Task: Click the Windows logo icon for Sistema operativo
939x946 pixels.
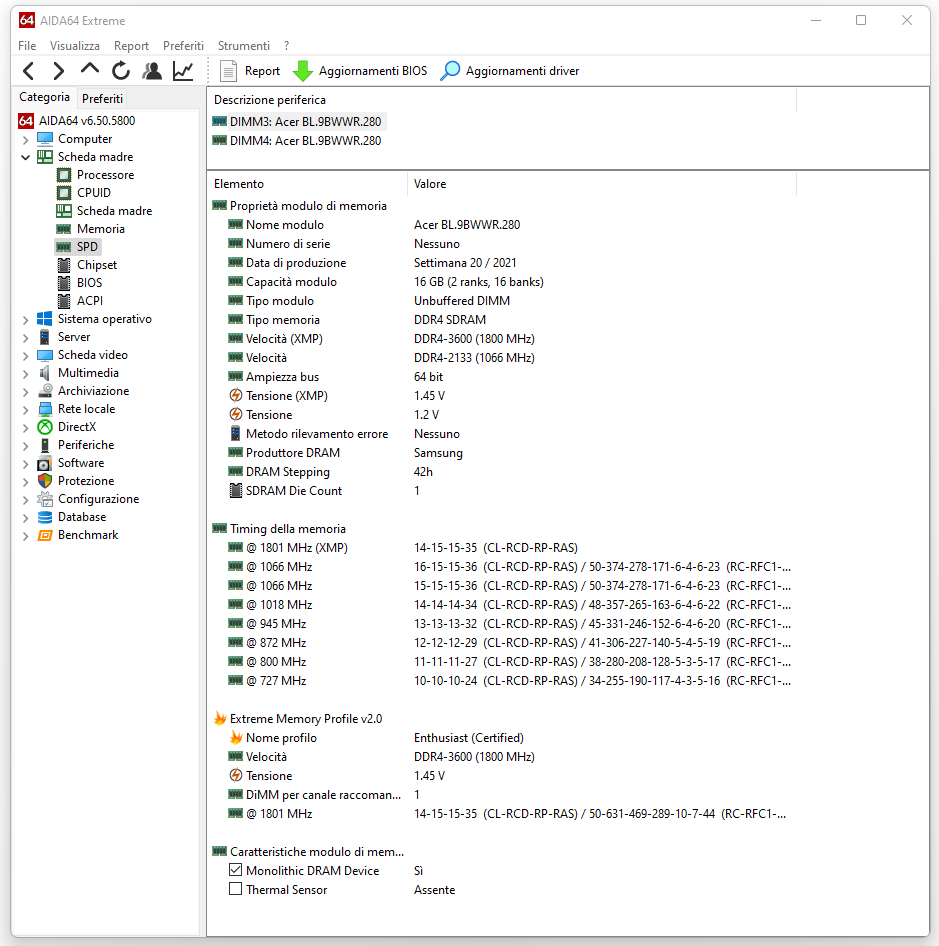Action: [45, 319]
